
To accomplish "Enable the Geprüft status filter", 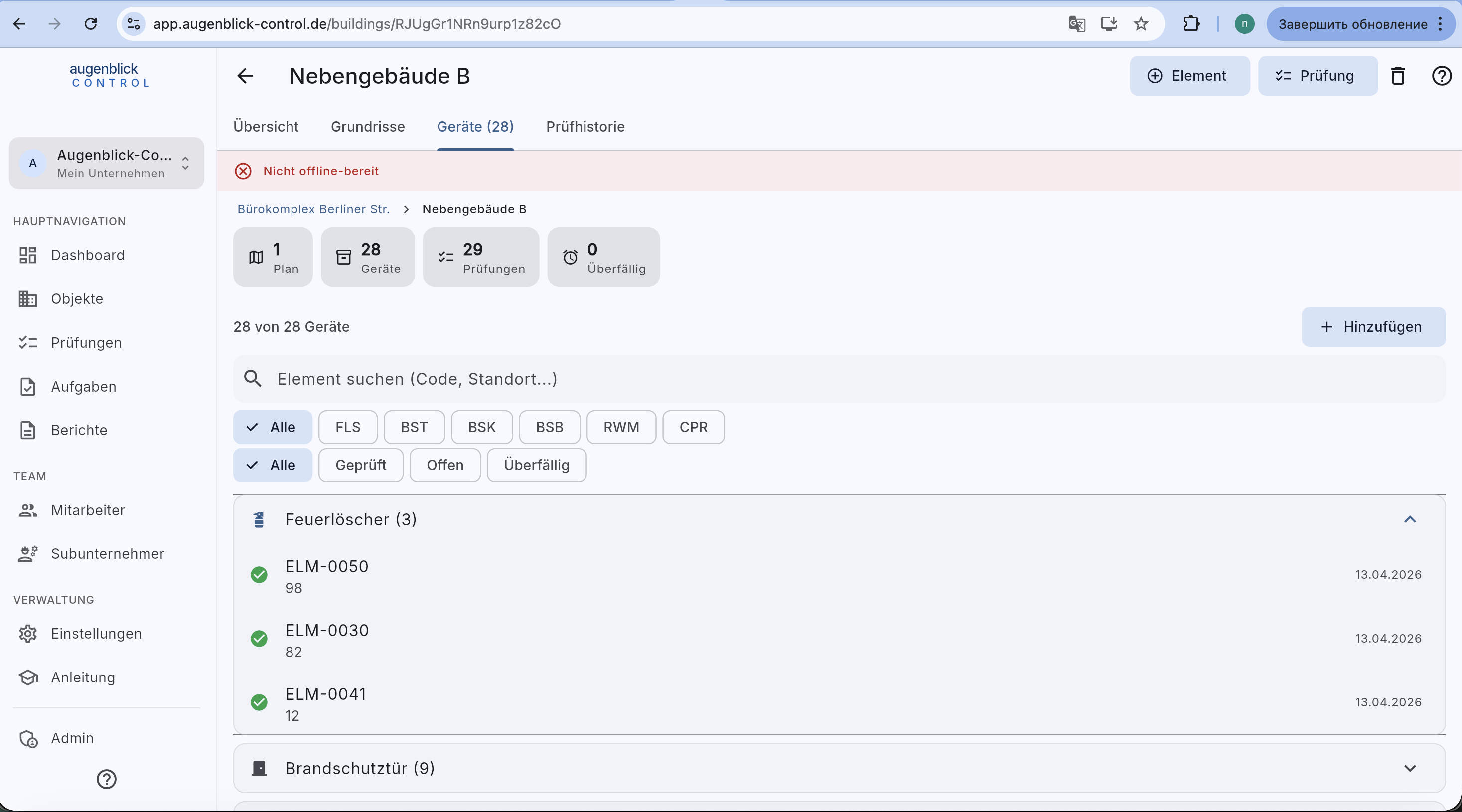I will (361, 465).
